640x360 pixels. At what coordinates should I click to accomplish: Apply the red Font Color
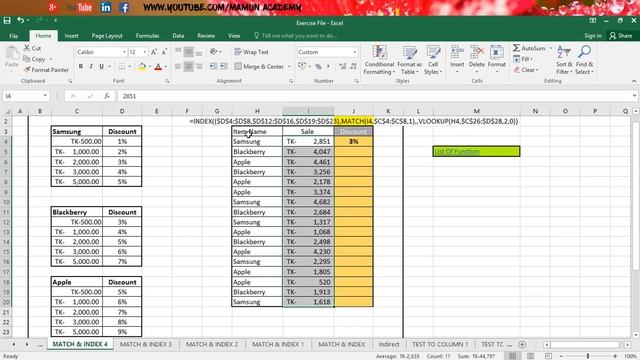[x=158, y=67]
